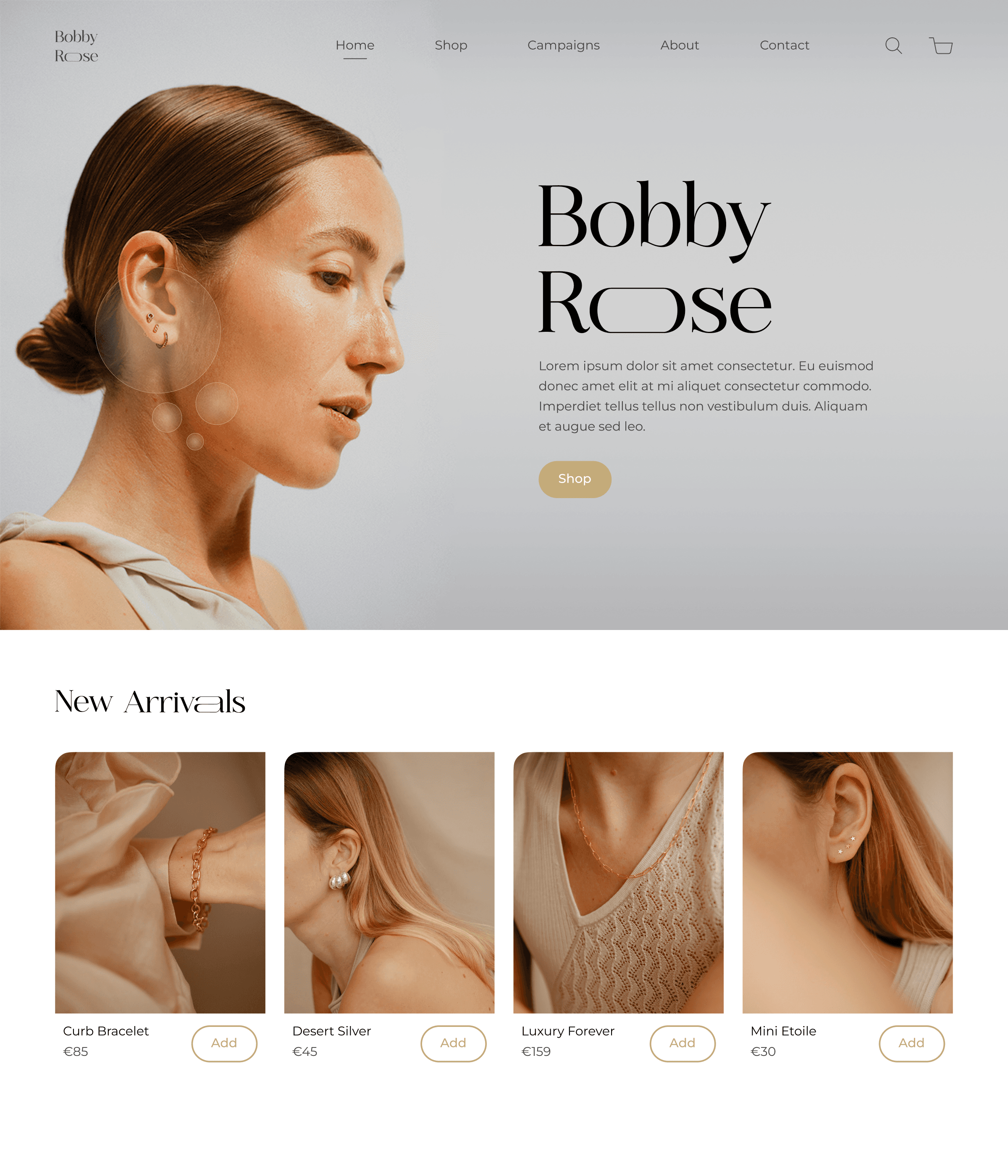
Task: Click the gold Shop hero button
Action: pos(575,479)
